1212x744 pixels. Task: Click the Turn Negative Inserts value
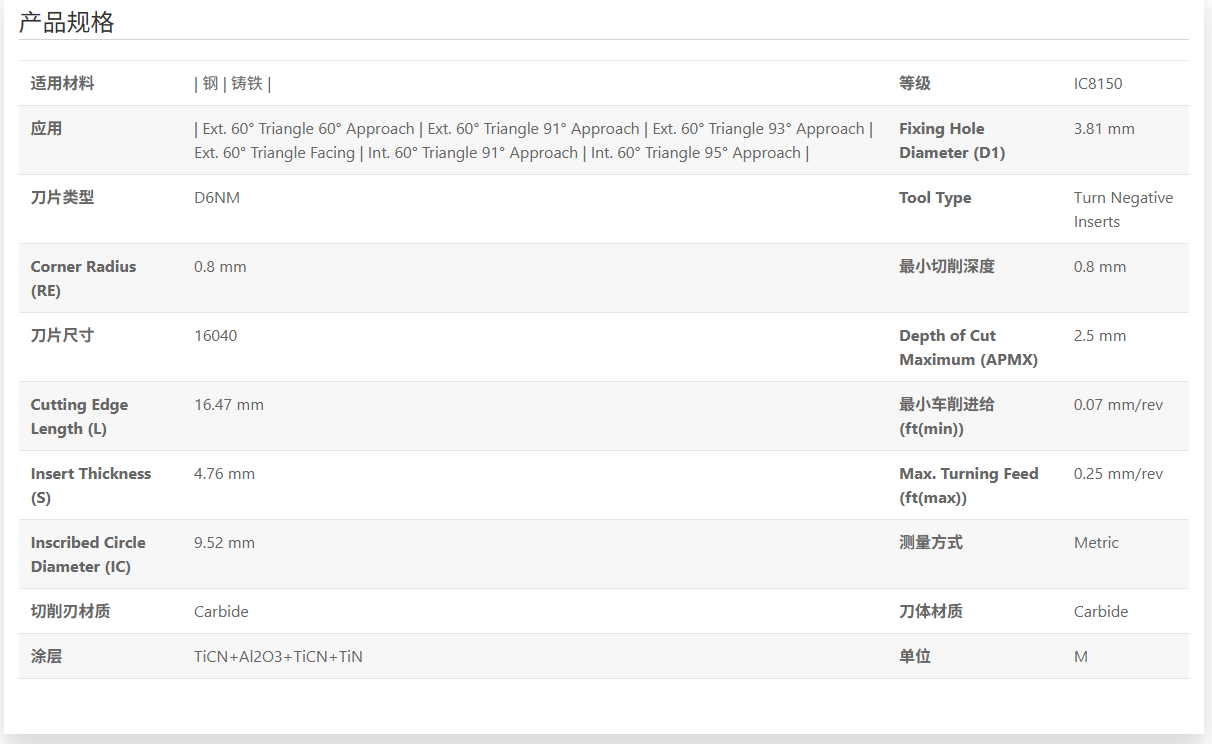[1122, 210]
